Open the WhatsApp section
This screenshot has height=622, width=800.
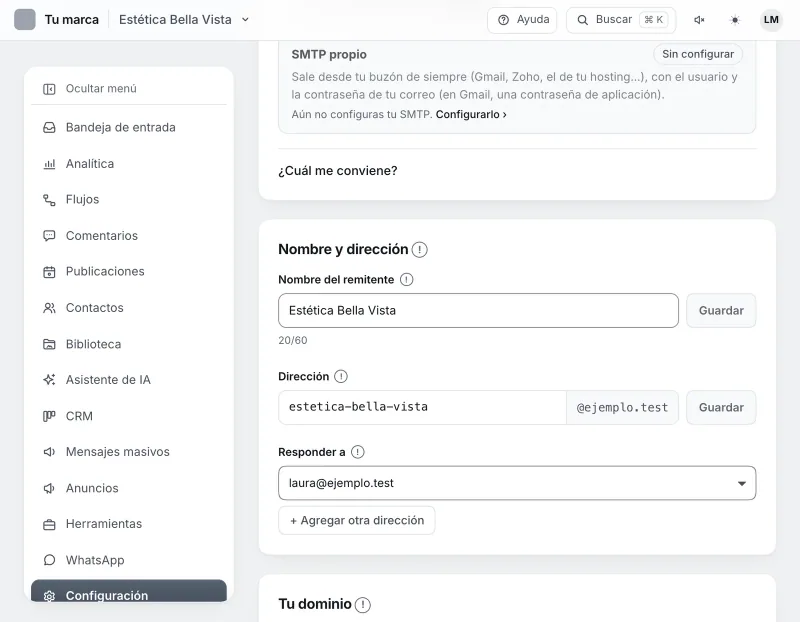pyautogui.click(x=129, y=560)
